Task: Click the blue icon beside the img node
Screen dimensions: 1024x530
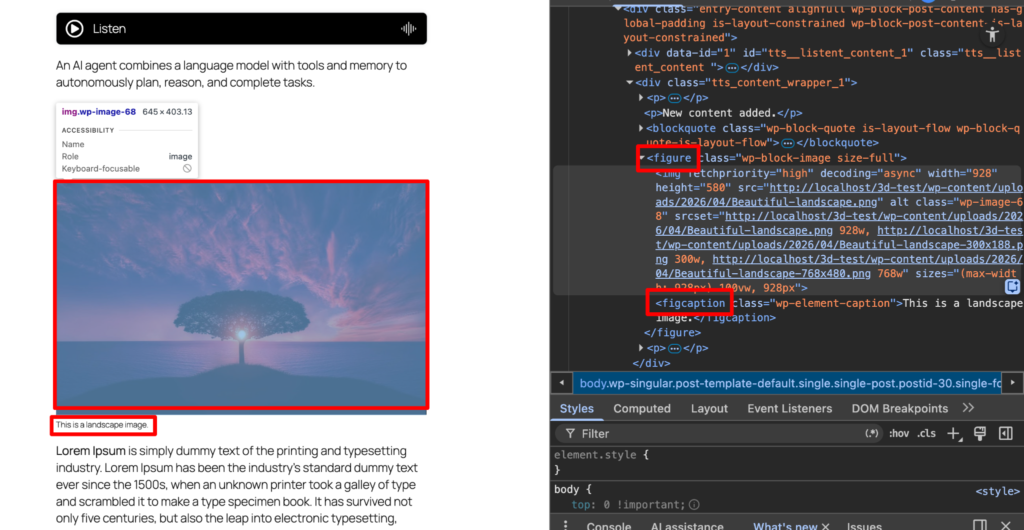Action: (1012, 287)
